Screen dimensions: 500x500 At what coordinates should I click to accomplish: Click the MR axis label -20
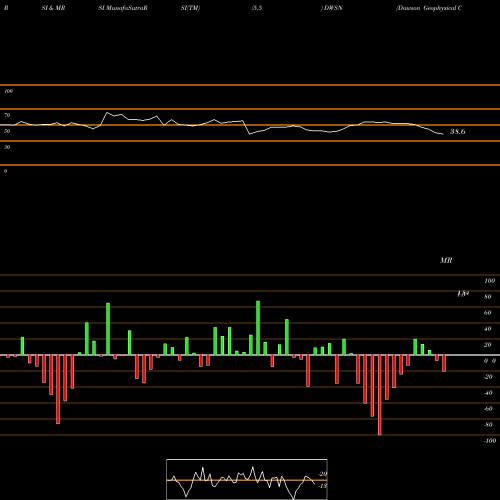(488, 377)
